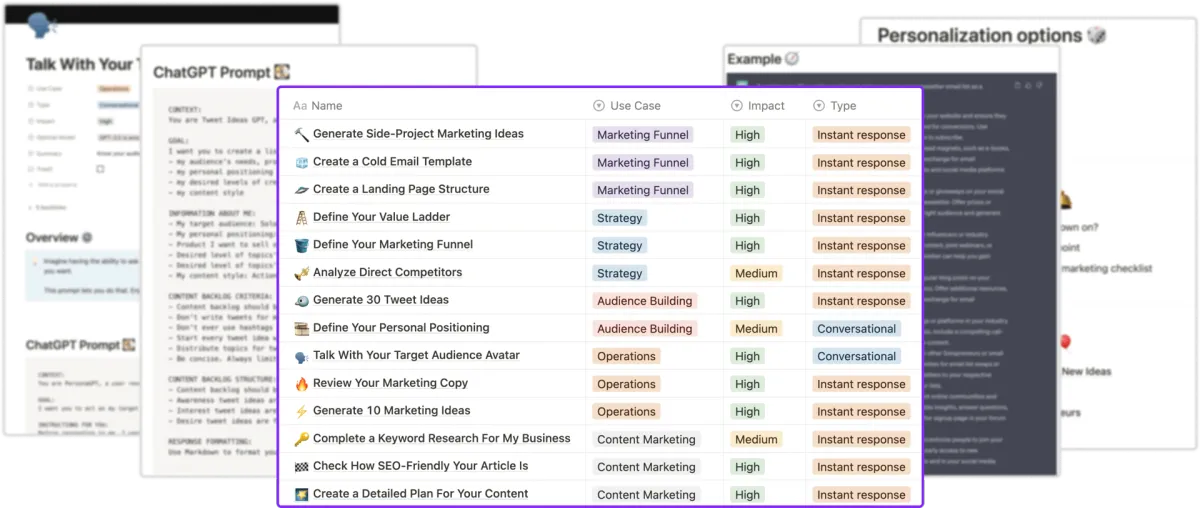This screenshot has width=1200, height=508.
Task: Click the dice icon beside Personalization options
Action: (1097, 35)
